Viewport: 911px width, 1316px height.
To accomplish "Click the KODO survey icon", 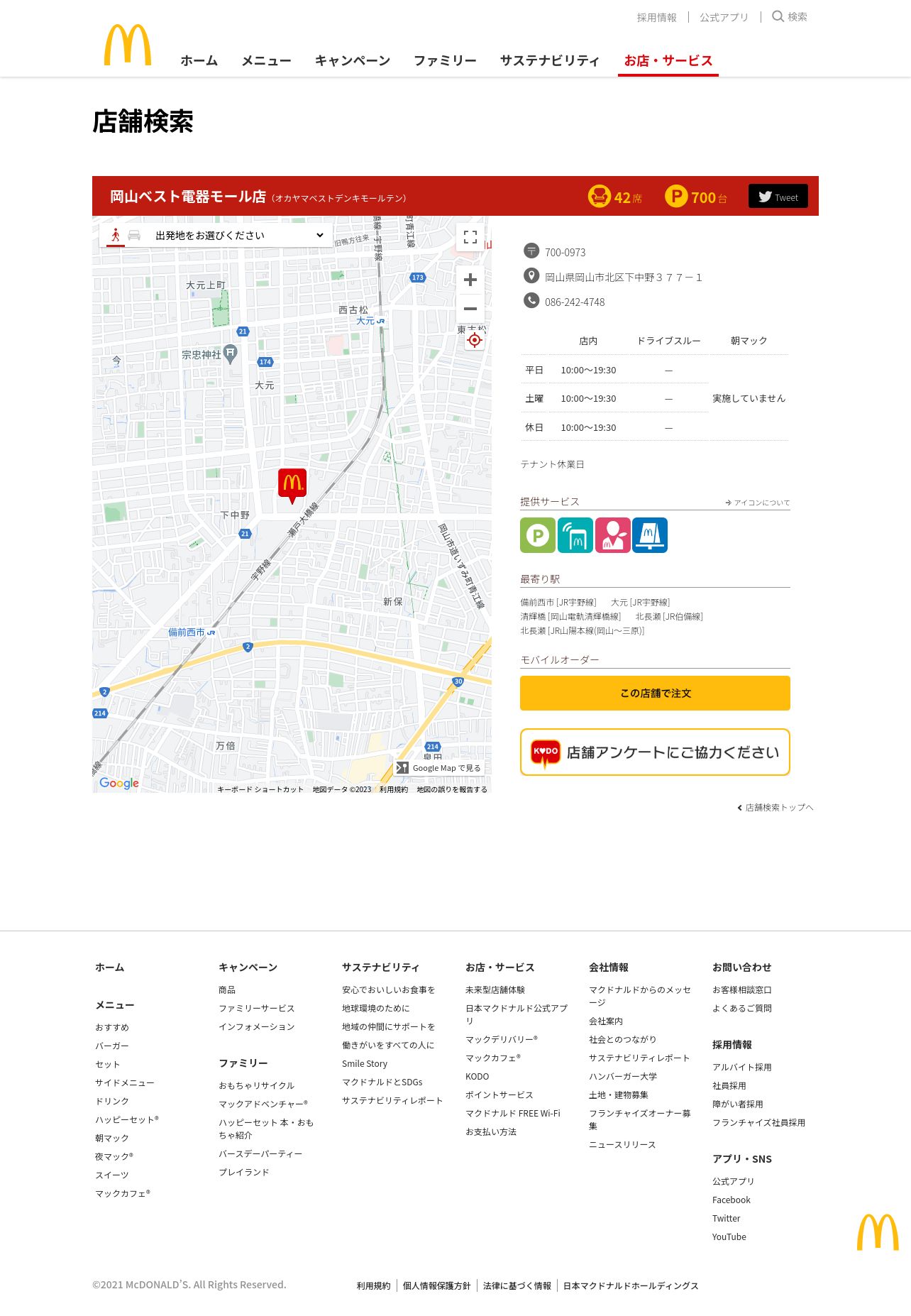I will 546,753.
